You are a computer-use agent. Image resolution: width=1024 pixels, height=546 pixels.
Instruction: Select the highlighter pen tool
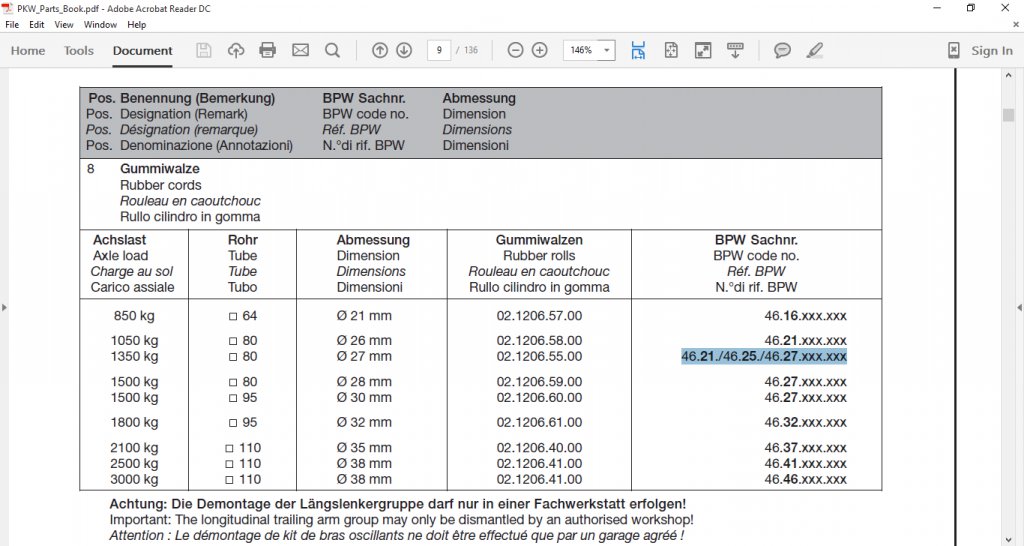point(815,50)
